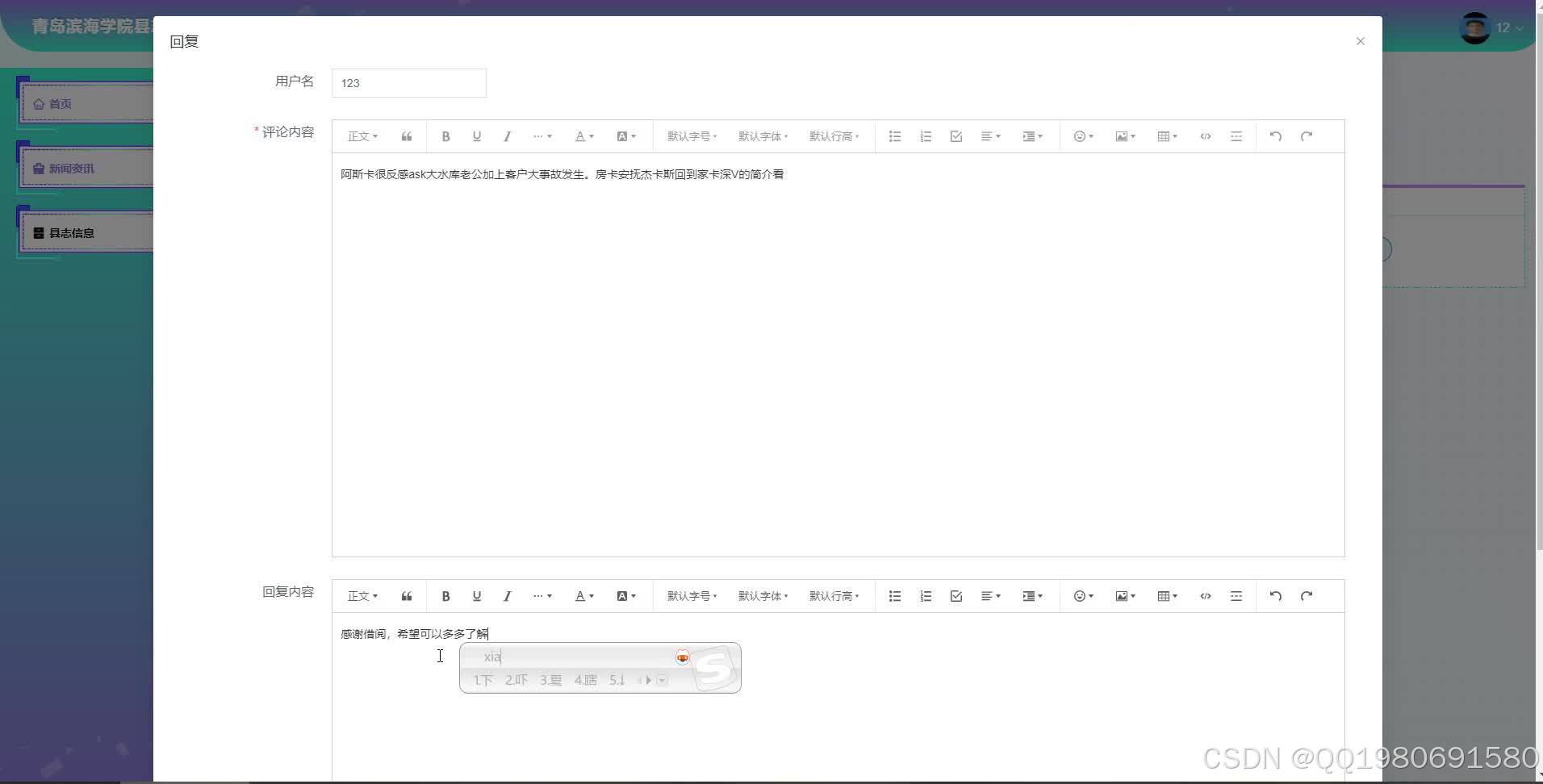
Task: Open 默认字体 dropdown in comment editor
Action: coord(763,136)
